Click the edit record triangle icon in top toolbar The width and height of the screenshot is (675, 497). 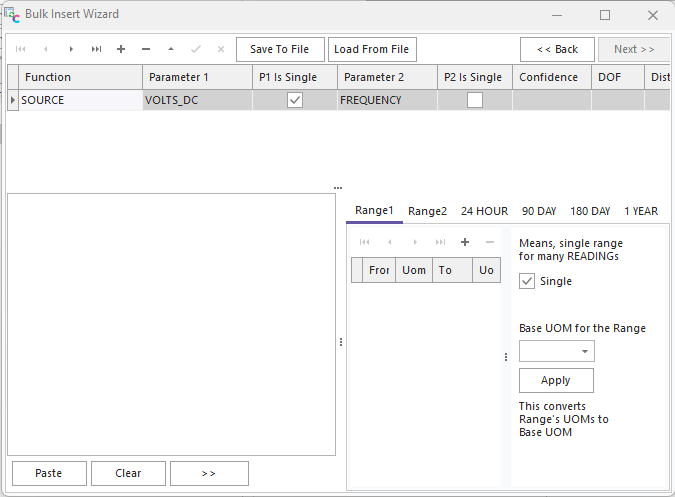point(171,49)
